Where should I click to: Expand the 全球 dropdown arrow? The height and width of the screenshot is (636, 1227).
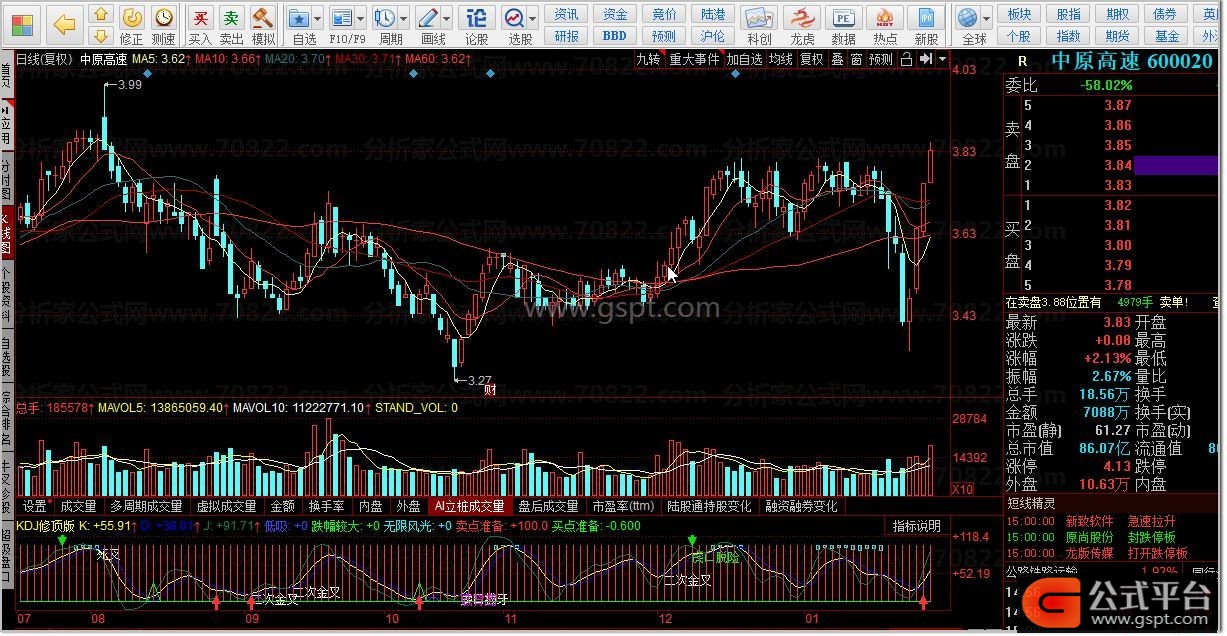[x=986, y=18]
